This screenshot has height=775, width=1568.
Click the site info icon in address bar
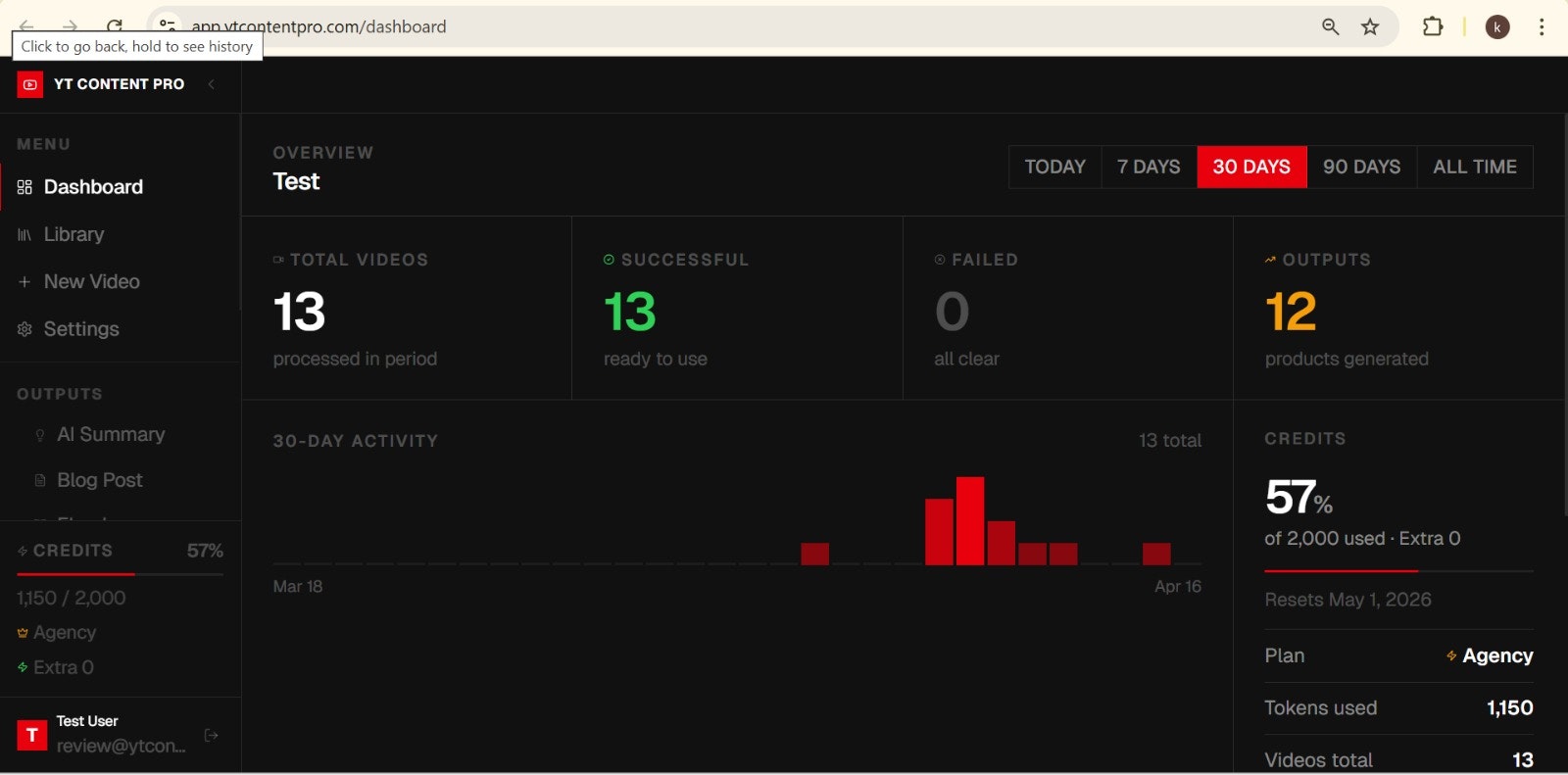(x=169, y=26)
